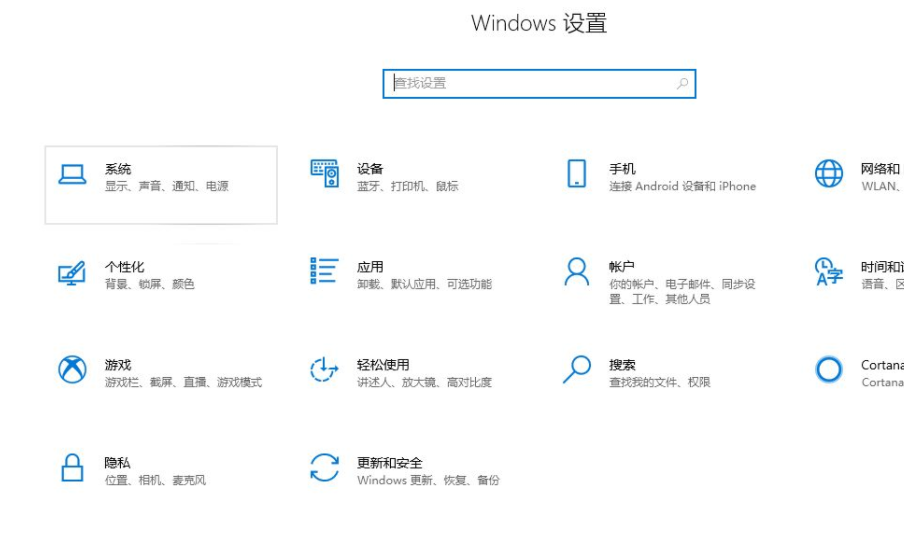The height and width of the screenshot is (559, 904).
Task: Open the 搜索 magnifier category icon
Action: (577, 369)
